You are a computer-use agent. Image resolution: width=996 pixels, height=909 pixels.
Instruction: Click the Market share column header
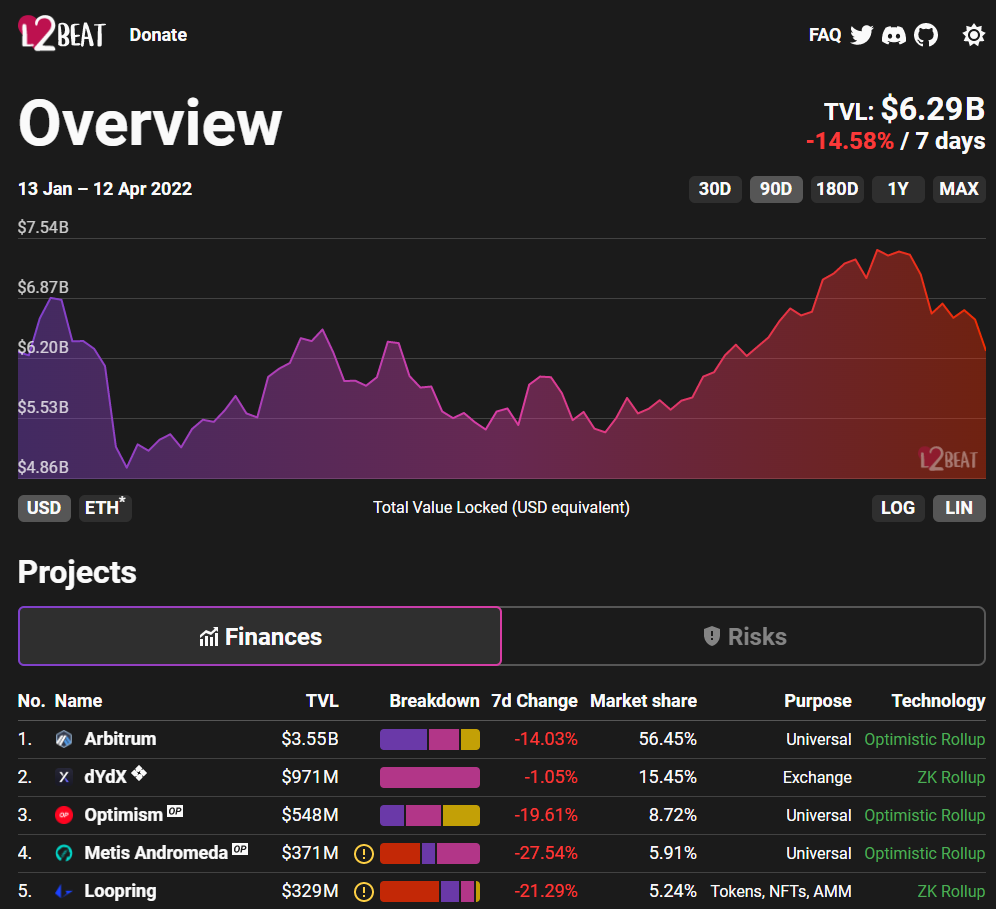point(643,701)
